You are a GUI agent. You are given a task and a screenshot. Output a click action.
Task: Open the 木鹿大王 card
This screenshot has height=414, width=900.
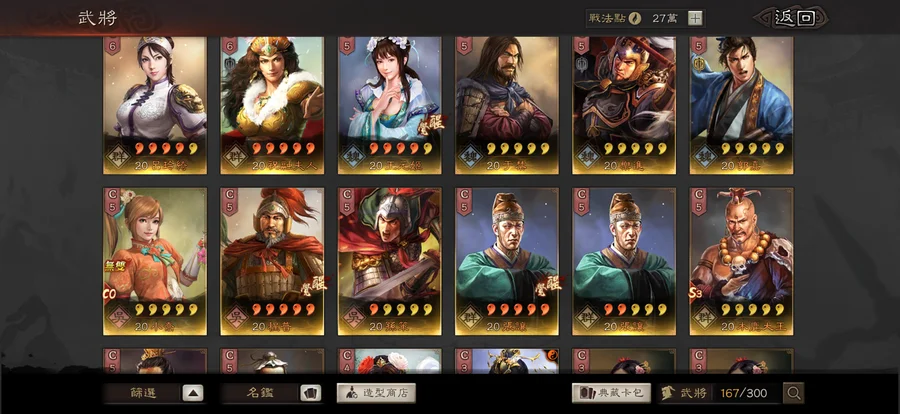click(x=742, y=261)
